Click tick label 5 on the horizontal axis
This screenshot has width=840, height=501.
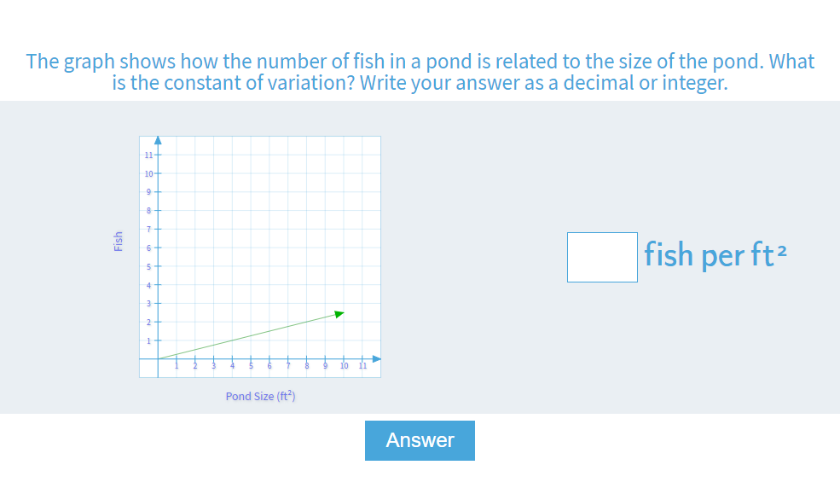click(251, 368)
